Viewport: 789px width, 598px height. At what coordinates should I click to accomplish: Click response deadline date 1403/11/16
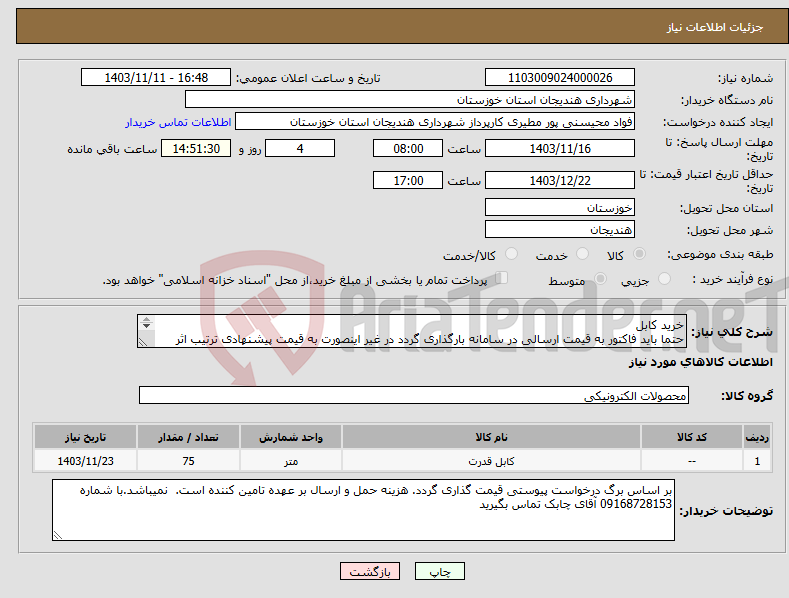click(x=560, y=148)
